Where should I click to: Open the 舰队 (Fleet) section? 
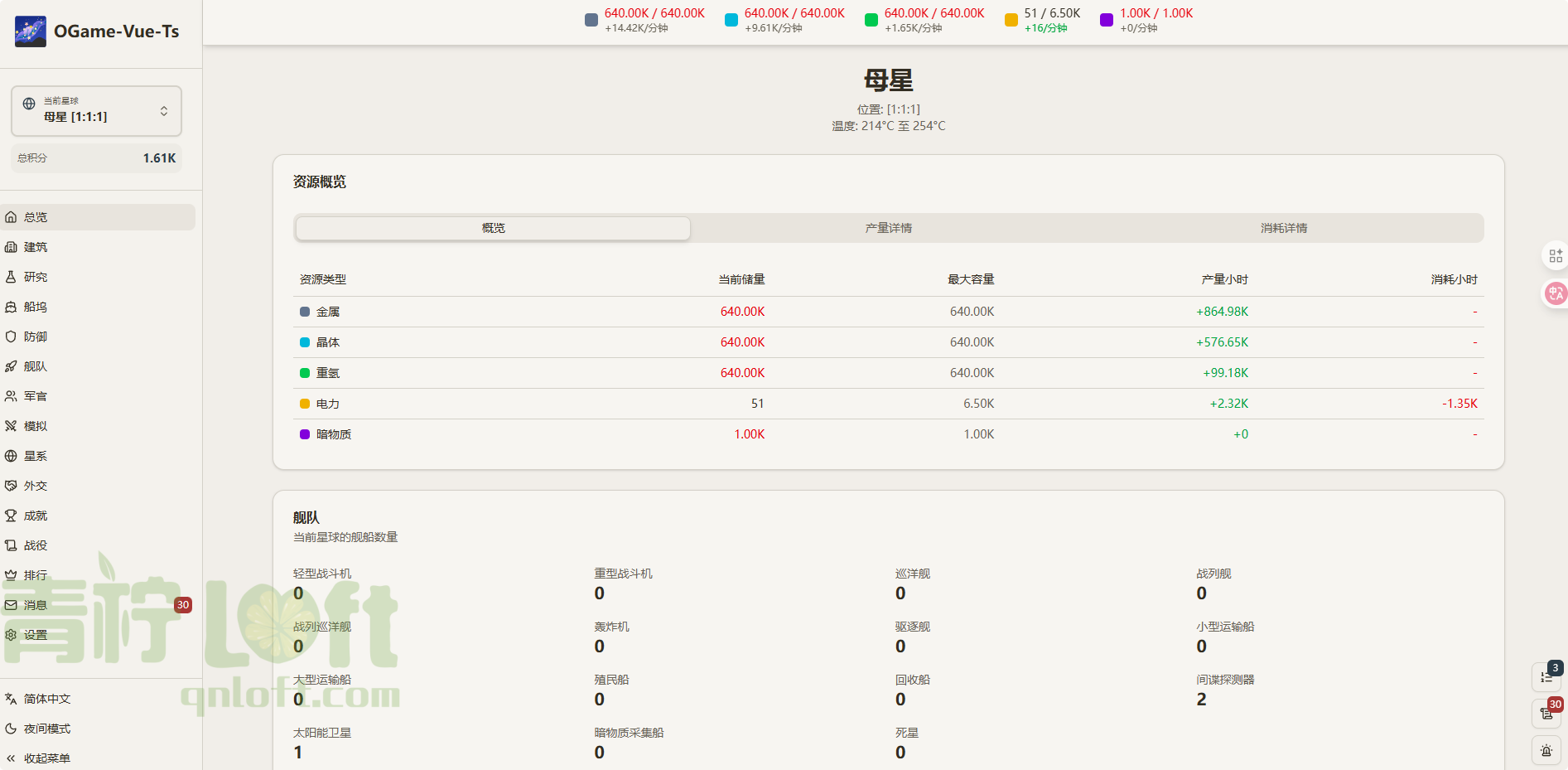[x=35, y=366]
